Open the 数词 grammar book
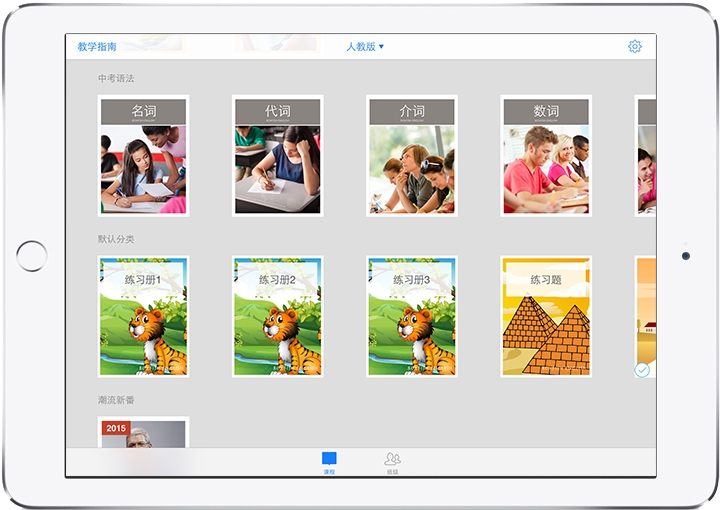 pyautogui.click(x=546, y=156)
